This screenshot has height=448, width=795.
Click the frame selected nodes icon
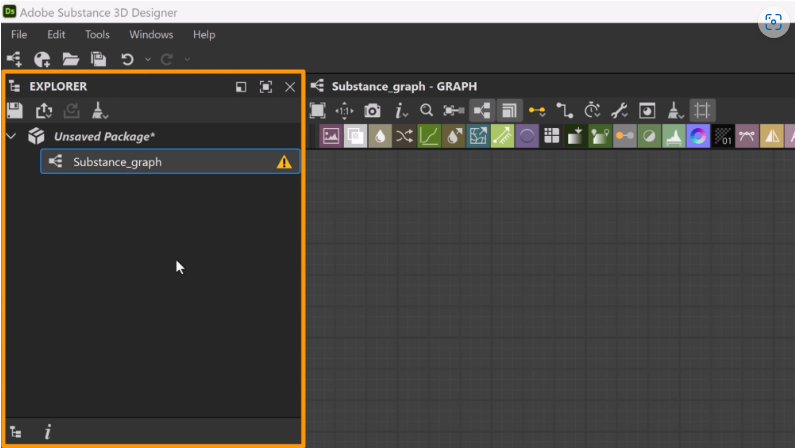(x=454, y=110)
